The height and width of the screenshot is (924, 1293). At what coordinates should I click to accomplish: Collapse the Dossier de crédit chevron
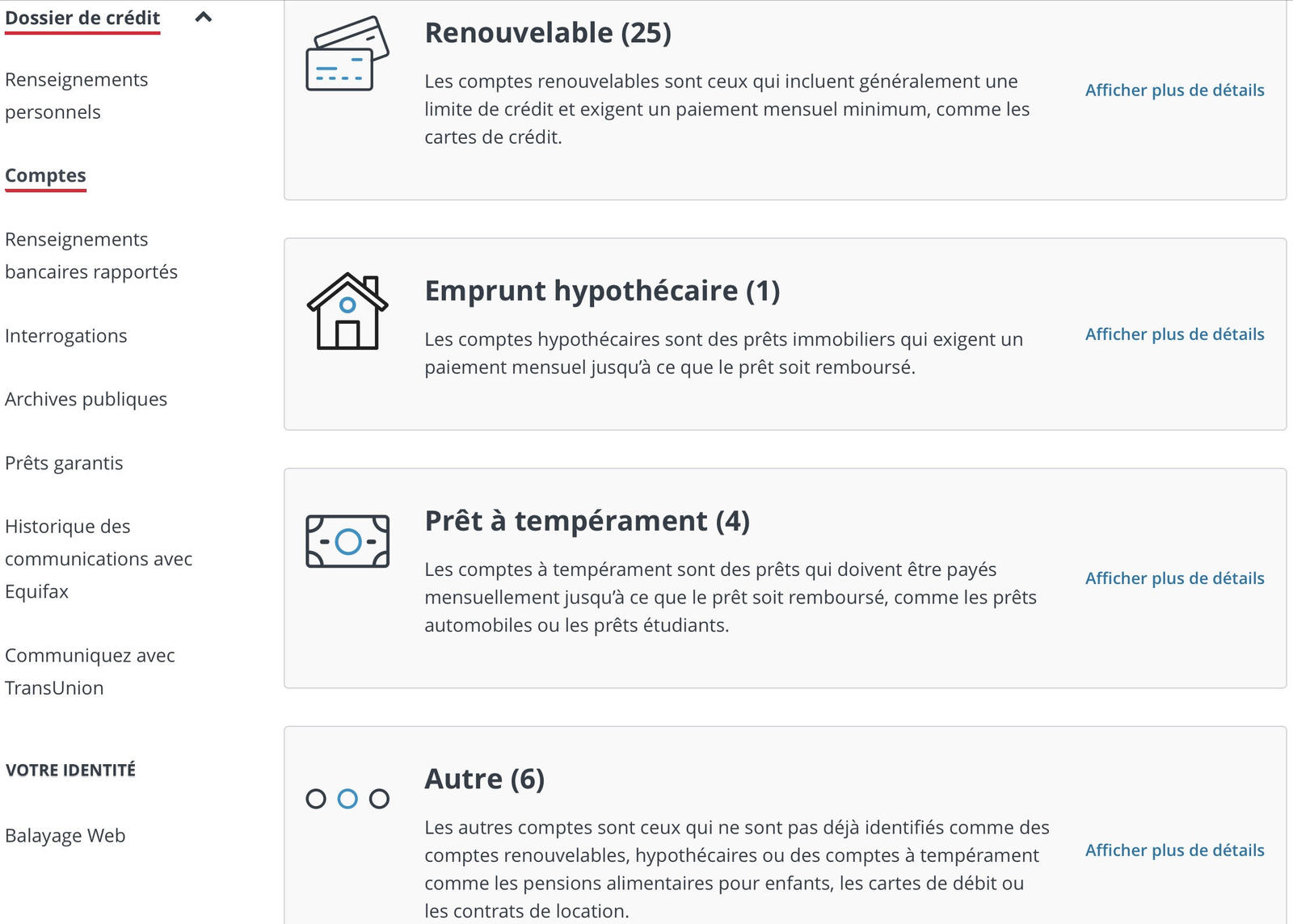[204, 17]
